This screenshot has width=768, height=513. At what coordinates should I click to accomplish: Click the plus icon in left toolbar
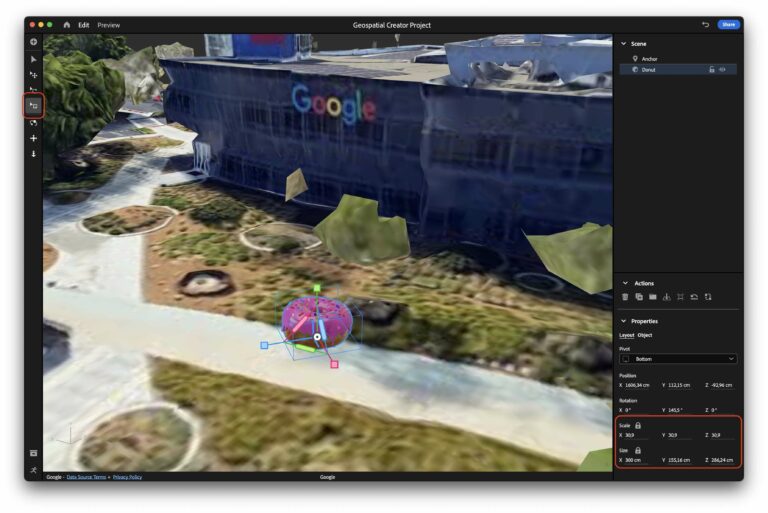click(x=33, y=138)
